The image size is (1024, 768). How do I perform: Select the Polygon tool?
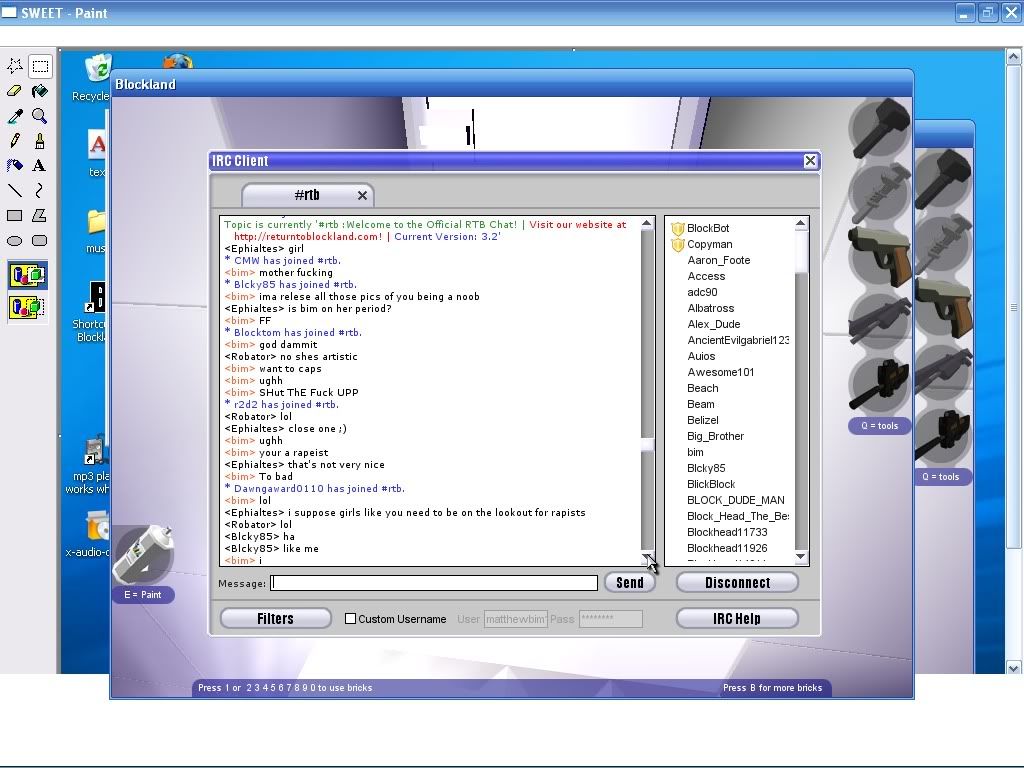click(40, 216)
